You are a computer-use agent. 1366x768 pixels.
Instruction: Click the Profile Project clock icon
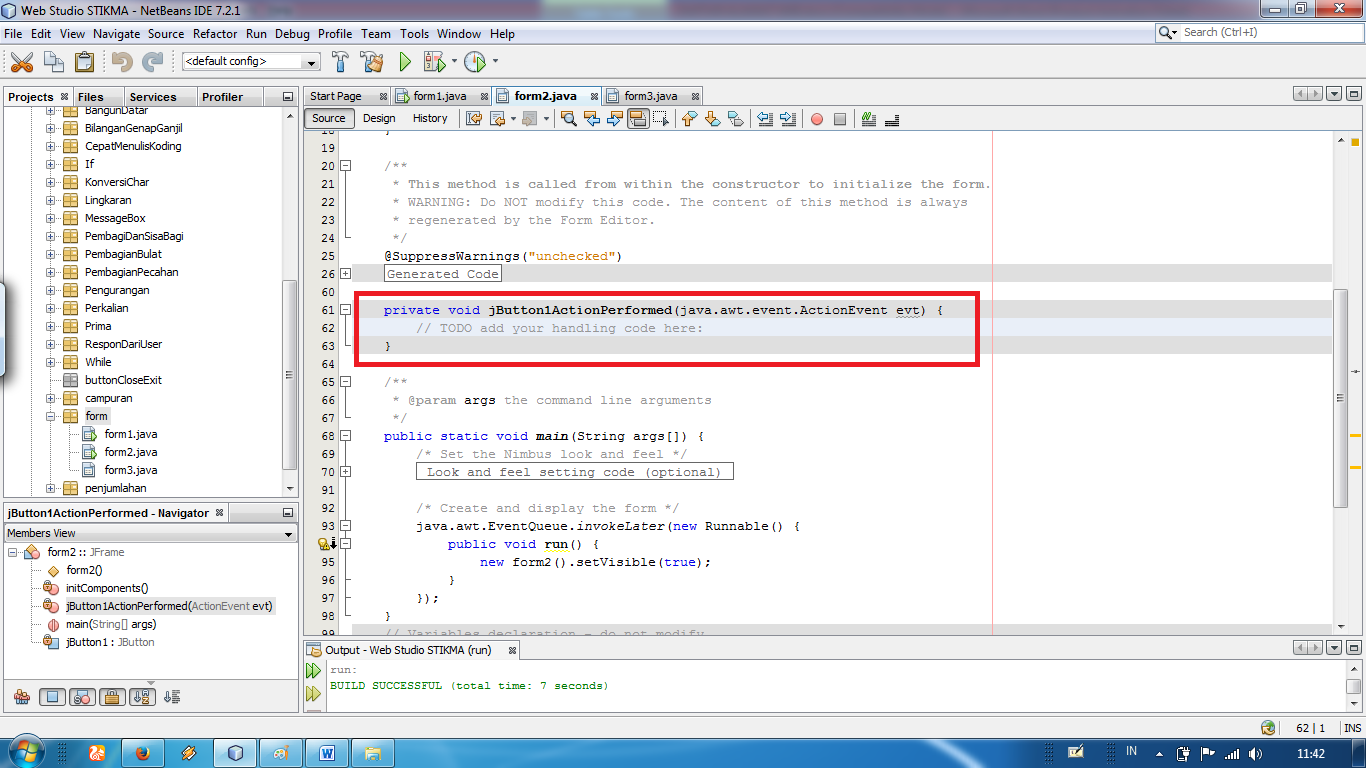tap(473, 61)
